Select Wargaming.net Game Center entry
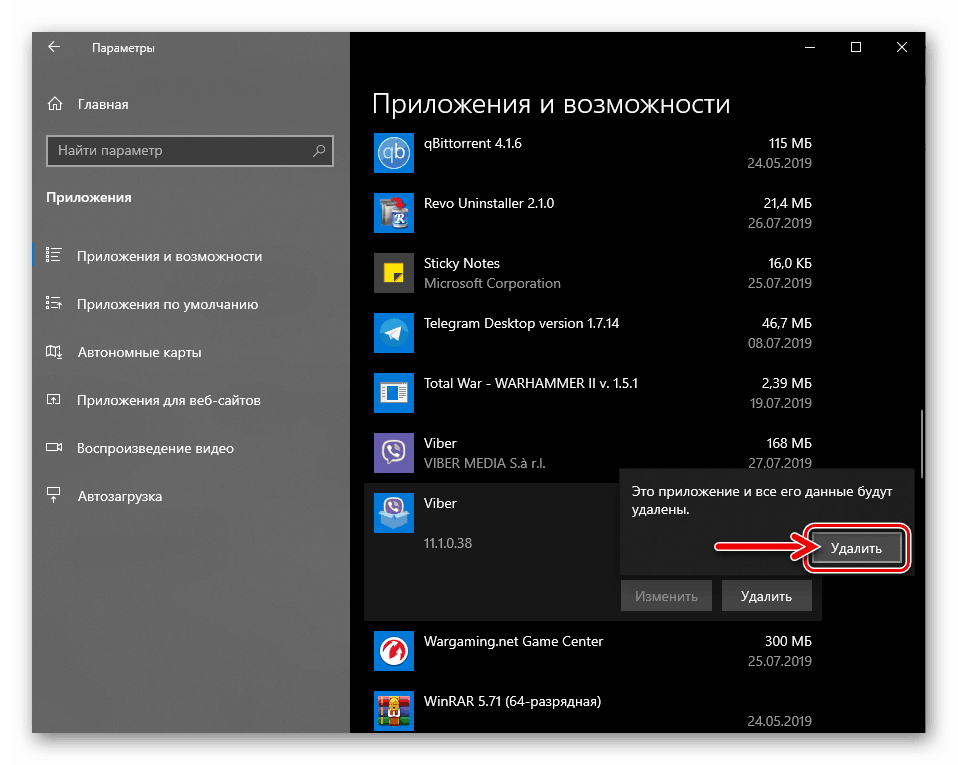Screen dimensions: 958x765 (593, 651)
